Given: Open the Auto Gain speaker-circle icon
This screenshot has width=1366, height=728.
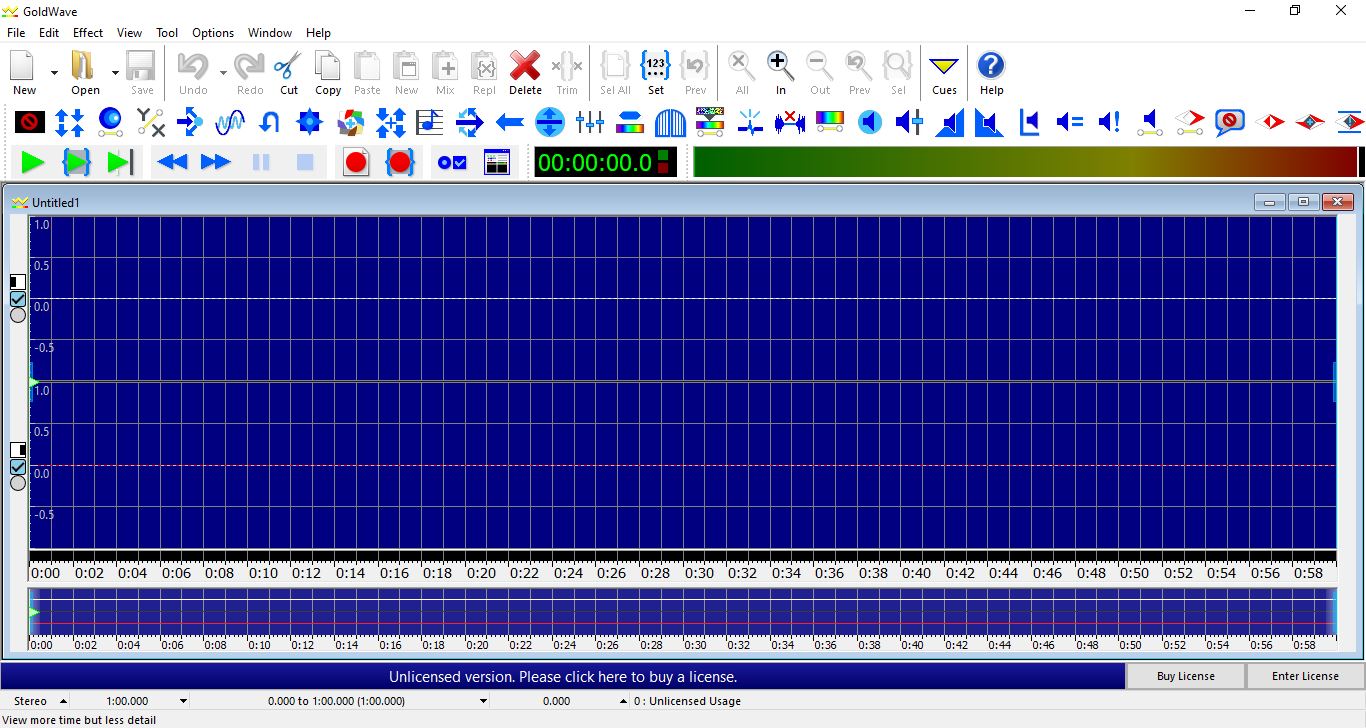Looking at the screenshot, I should click(870, 123).
